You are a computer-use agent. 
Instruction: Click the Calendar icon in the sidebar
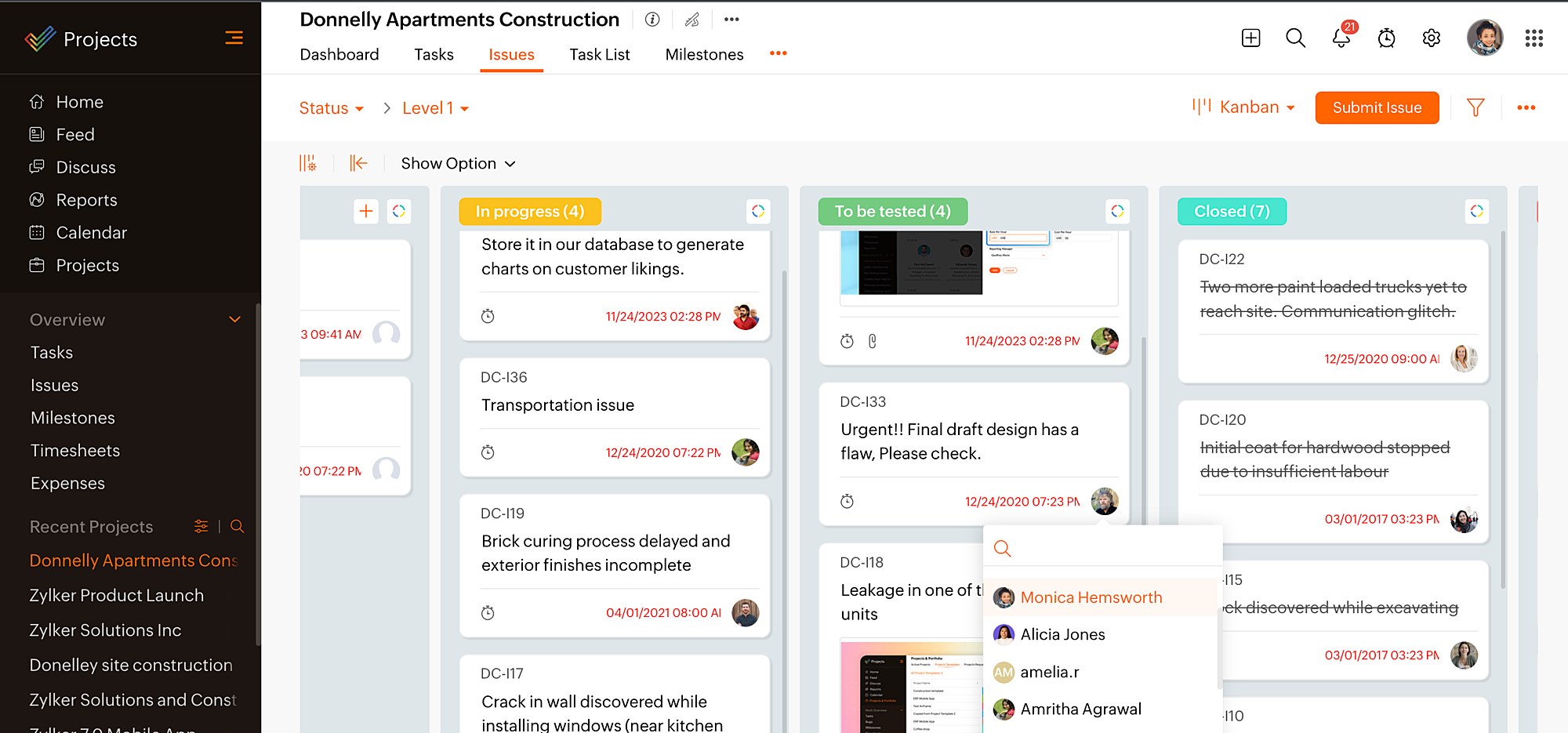point(37,233)
